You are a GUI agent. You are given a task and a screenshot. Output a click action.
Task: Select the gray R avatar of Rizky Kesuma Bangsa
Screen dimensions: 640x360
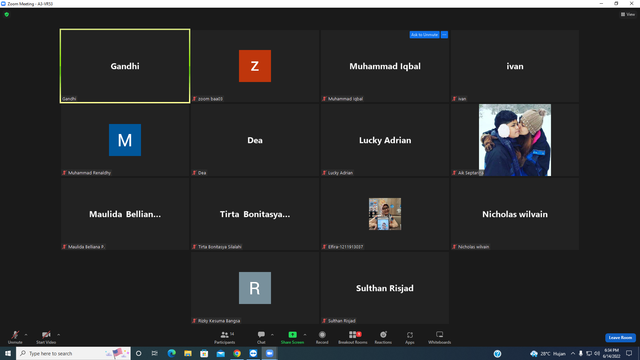tap(255, 288)
